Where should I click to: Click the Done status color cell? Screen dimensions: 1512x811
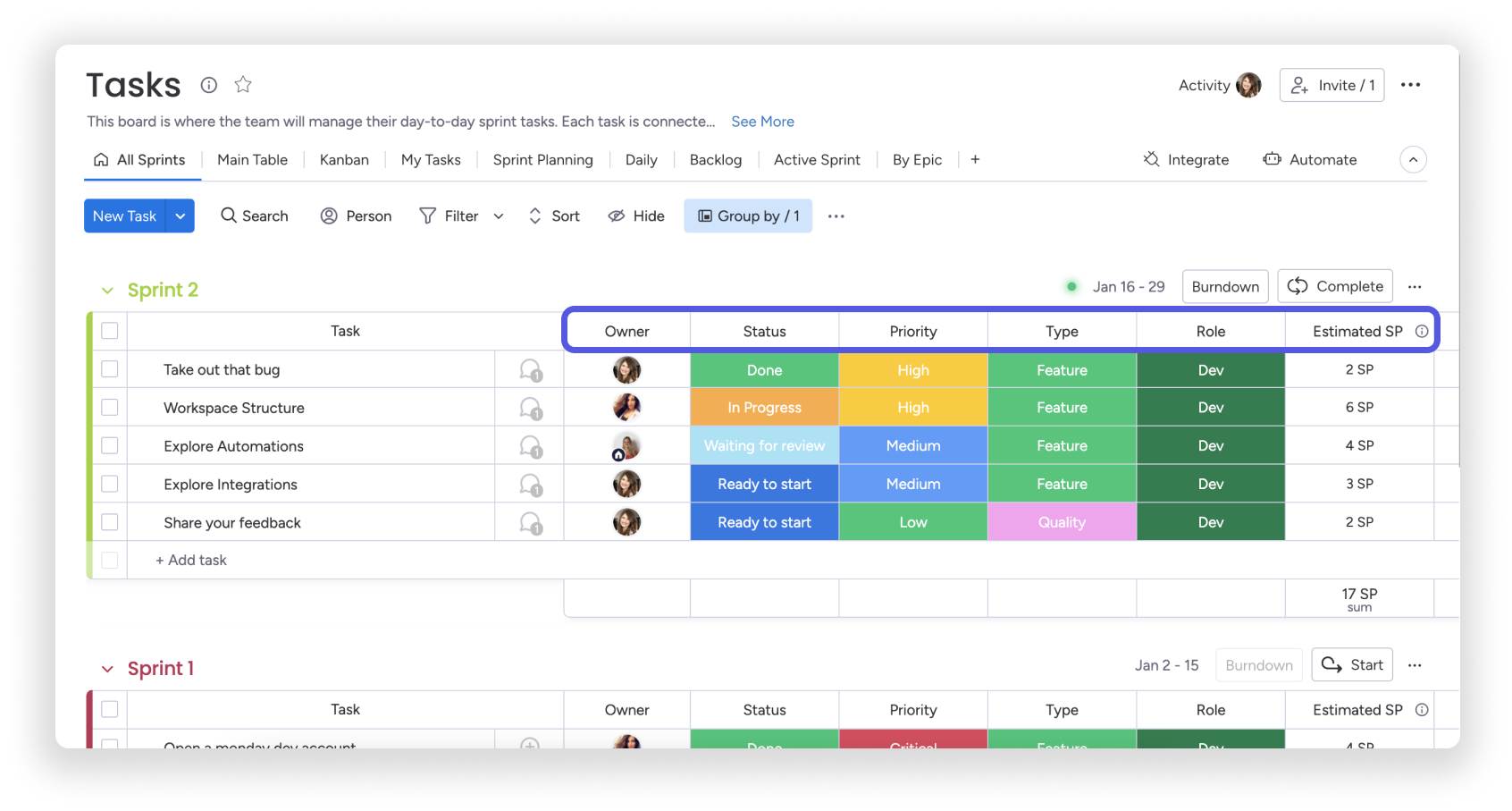[x=764, y=369]
